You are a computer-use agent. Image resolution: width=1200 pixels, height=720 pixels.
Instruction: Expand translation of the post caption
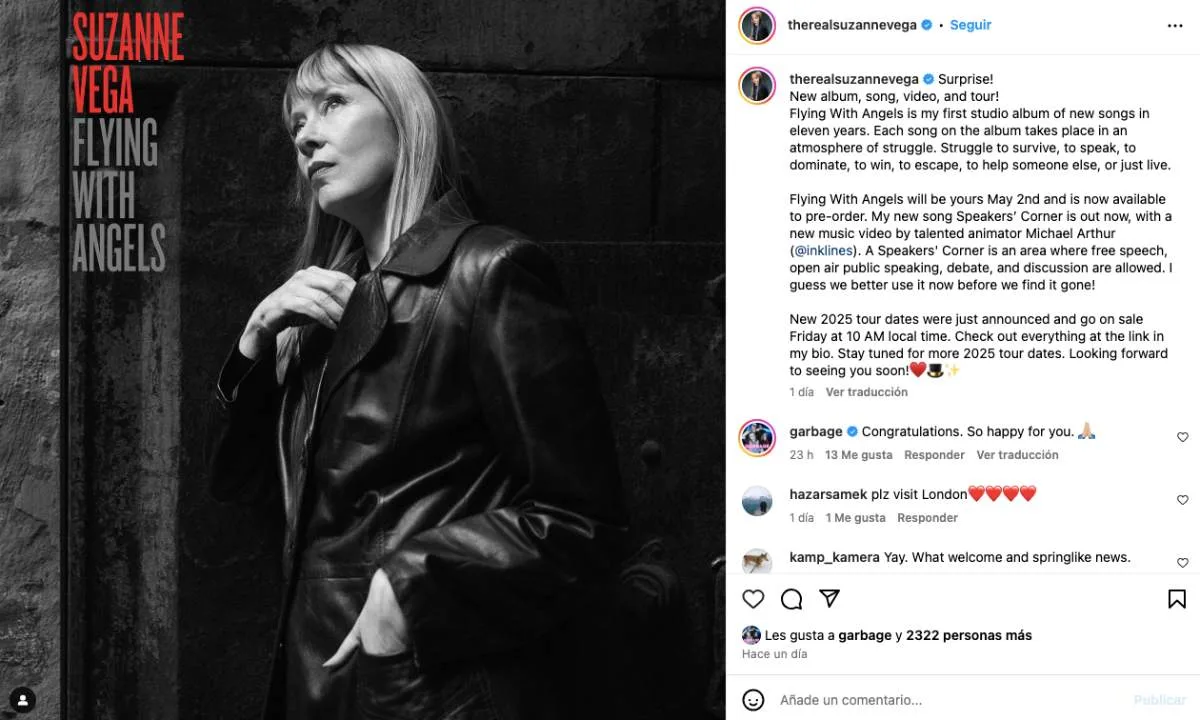(866, 392)
